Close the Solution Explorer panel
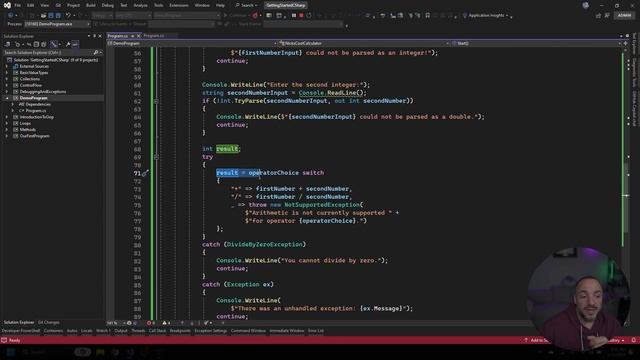Screen dimensions: 640x360 [x=100, y=36]
